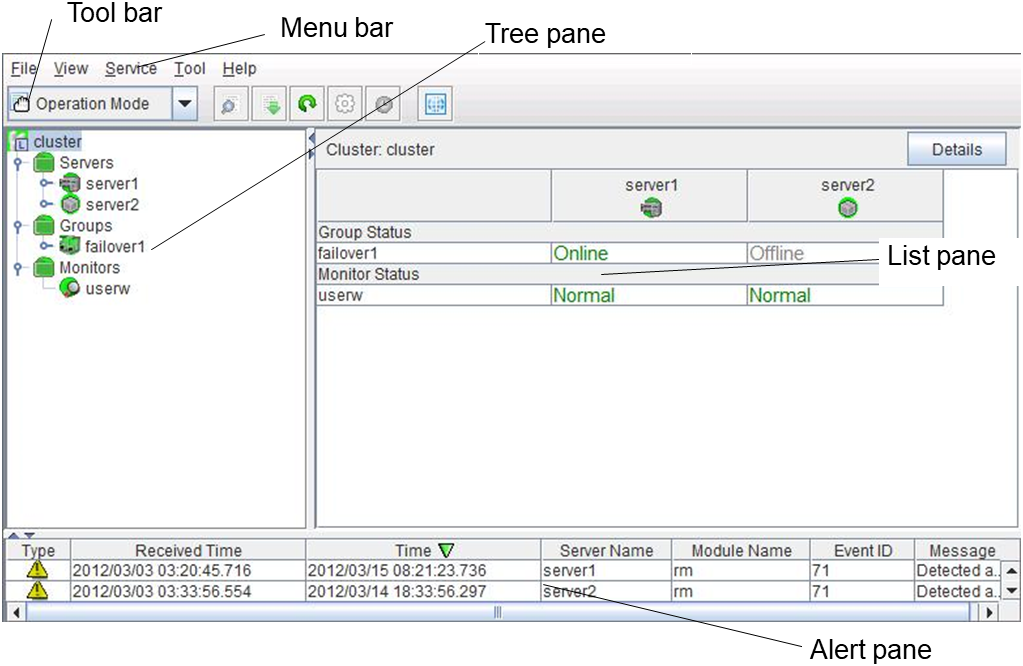1023x666 pixels.
Task: Select the cluster root tree item
Action: click(x=57, y=142)
